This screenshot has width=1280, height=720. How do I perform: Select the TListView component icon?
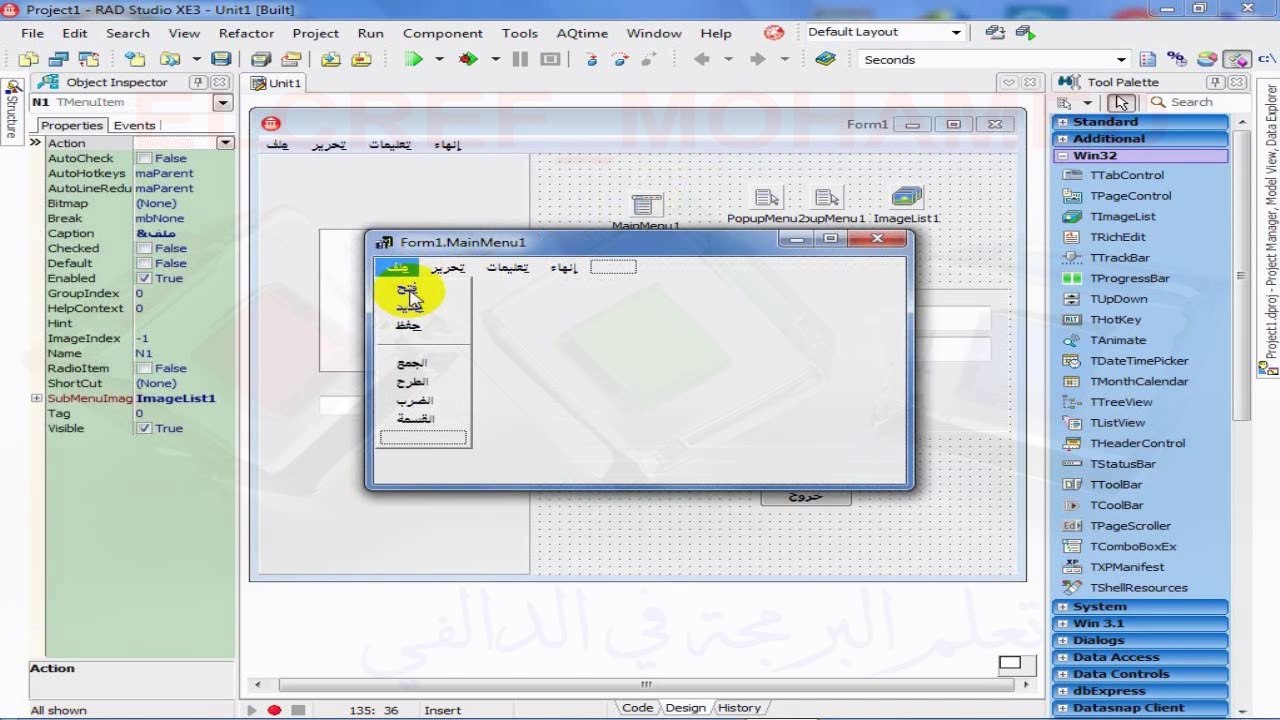pos(1072,423)
